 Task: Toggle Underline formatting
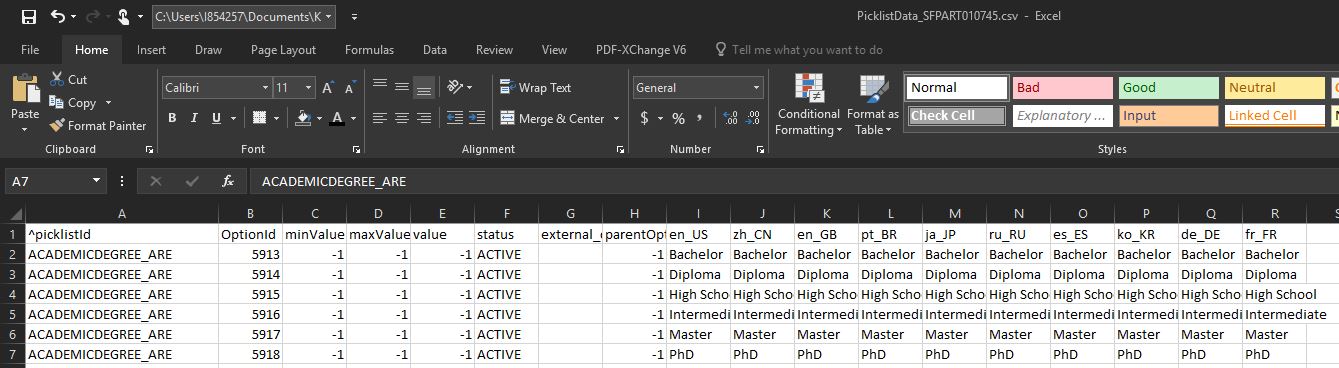215,118
